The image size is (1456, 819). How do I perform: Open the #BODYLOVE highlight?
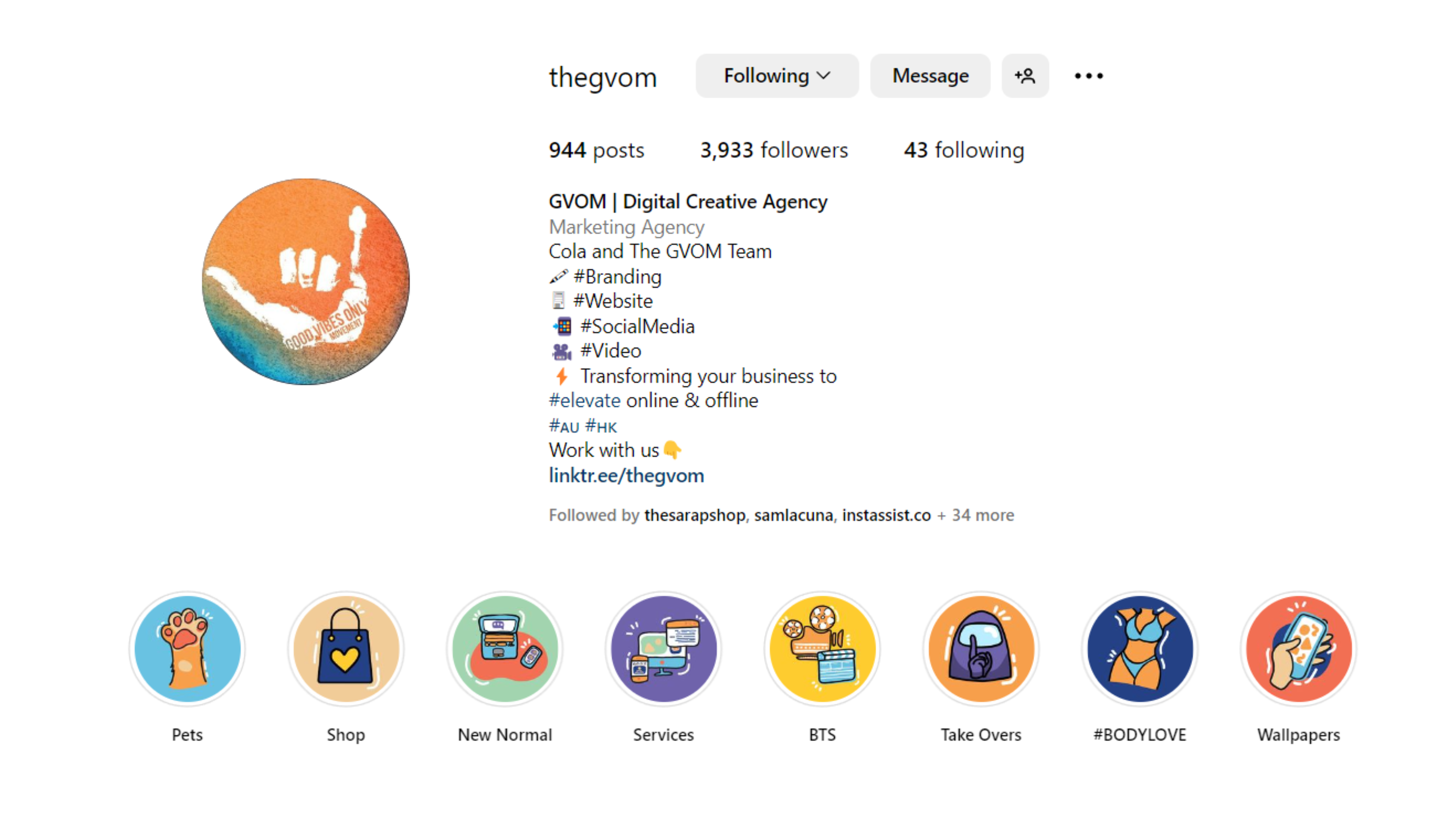[x=1140, y=649]
